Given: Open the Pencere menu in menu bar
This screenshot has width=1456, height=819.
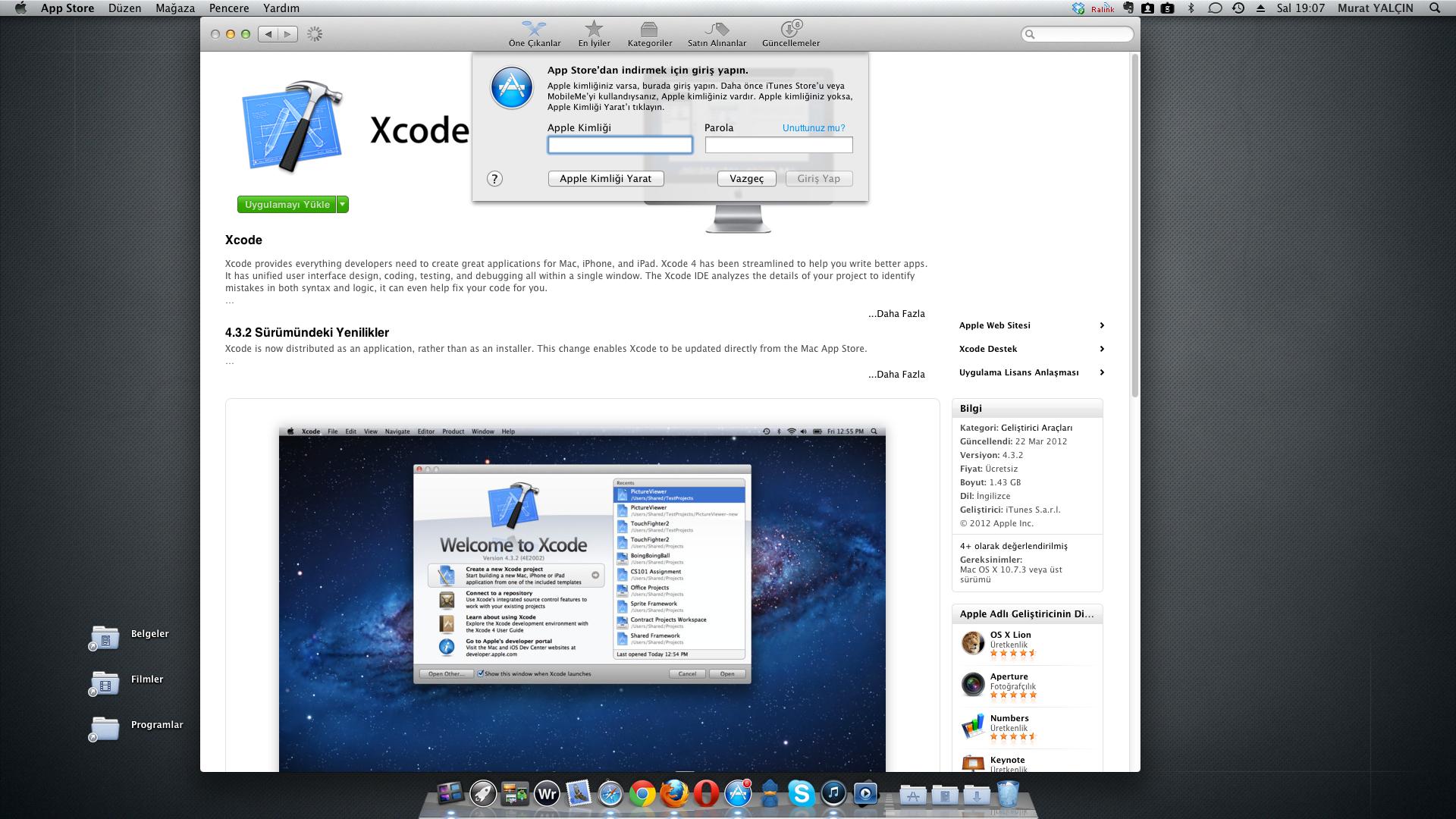Looking at the screenshot, I should point(228,8).
